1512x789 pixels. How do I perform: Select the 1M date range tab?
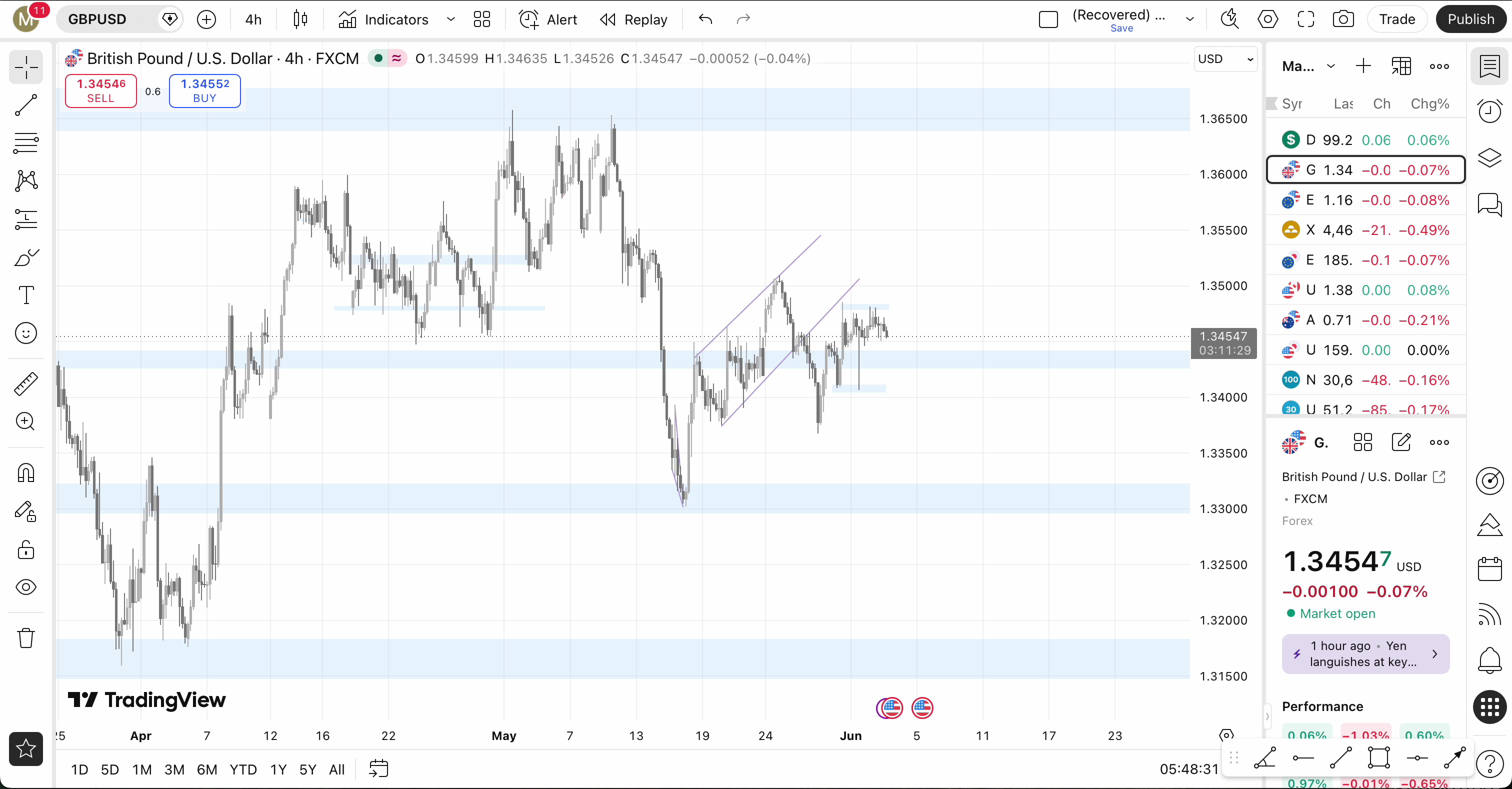pyautogui.click(x=142, y=769)
